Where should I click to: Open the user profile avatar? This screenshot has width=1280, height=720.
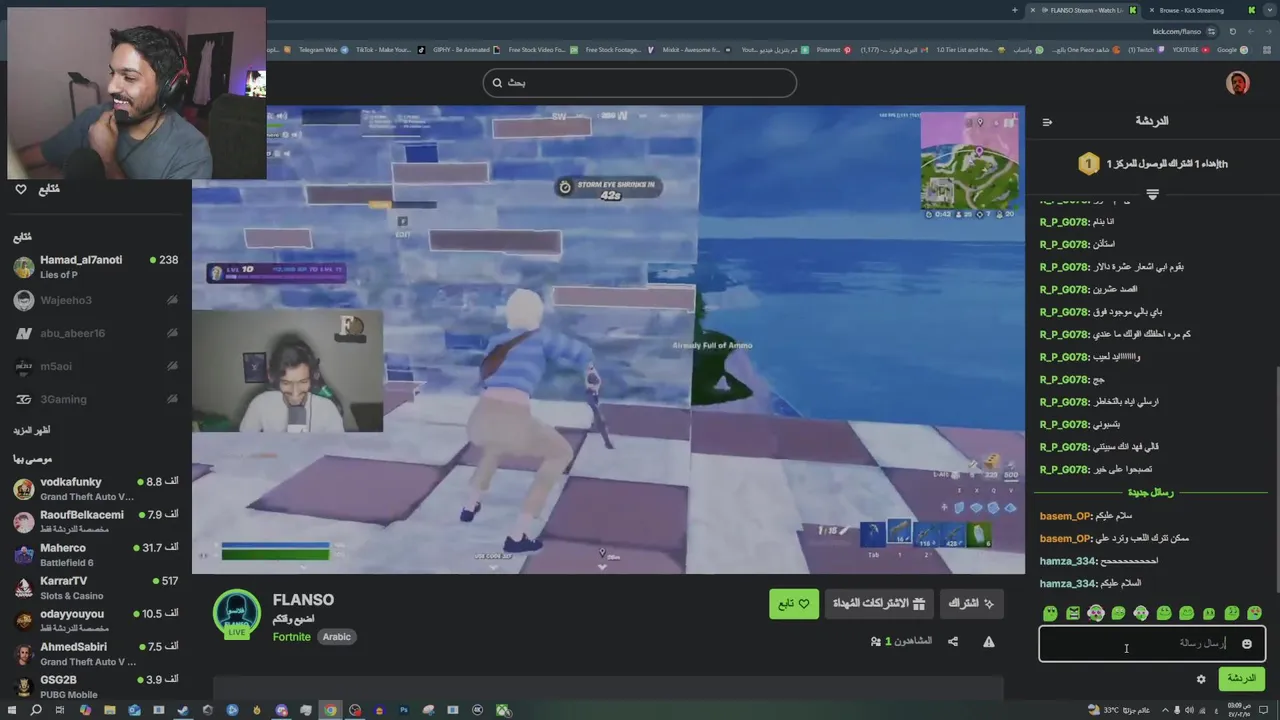(1238, 83)
